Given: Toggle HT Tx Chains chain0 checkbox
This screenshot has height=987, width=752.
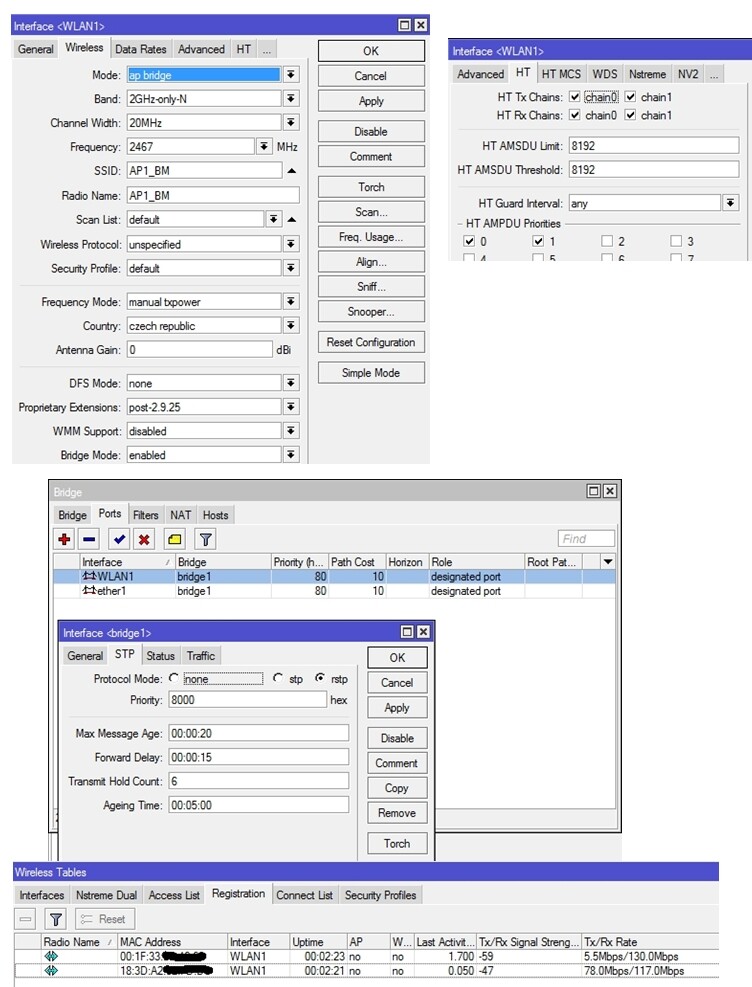Looking at the screenshot, I should pyautogui.click(x=575, y=97).
